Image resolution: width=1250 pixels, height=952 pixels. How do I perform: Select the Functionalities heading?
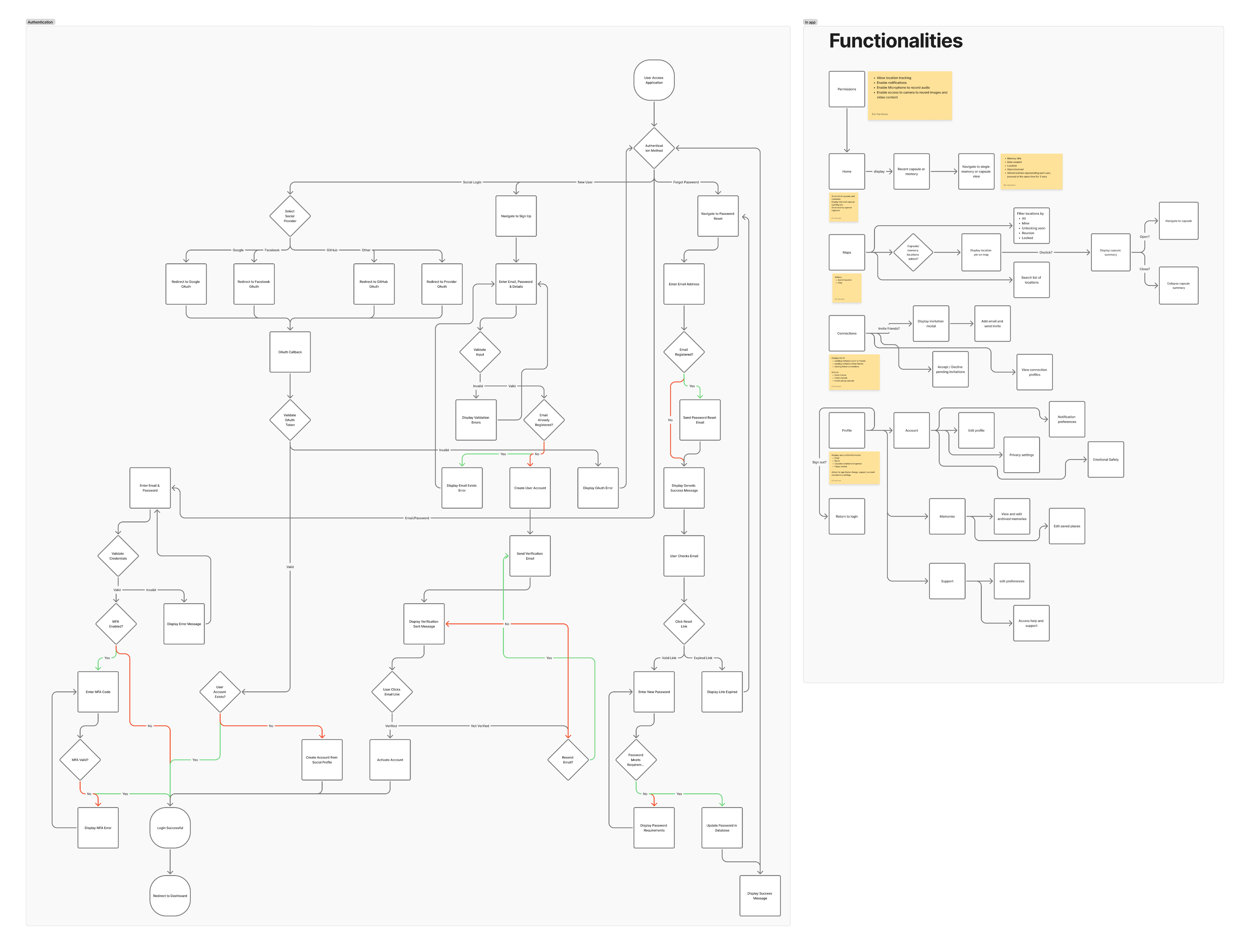[x=895, y=41]
